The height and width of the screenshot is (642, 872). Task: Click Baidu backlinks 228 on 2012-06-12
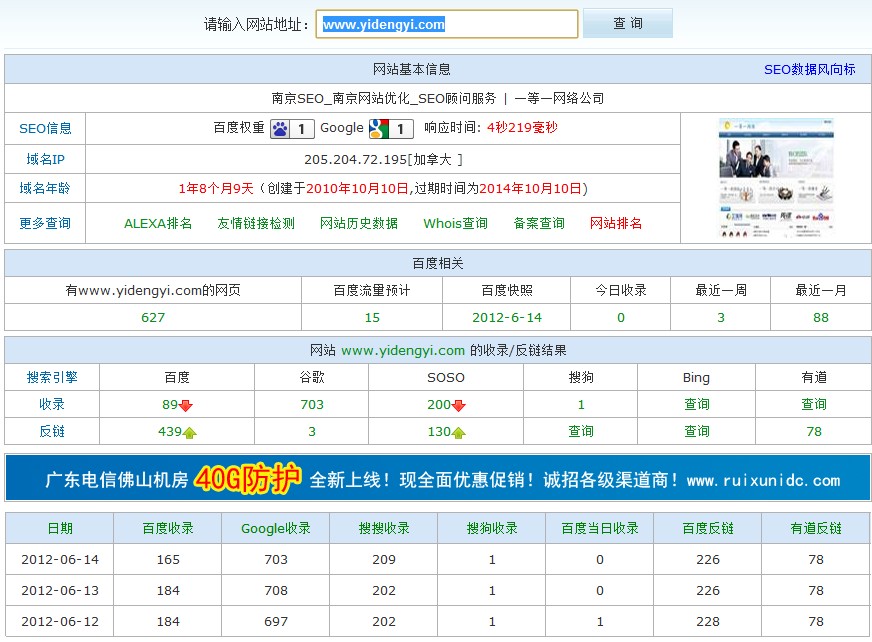coord(708,622)
